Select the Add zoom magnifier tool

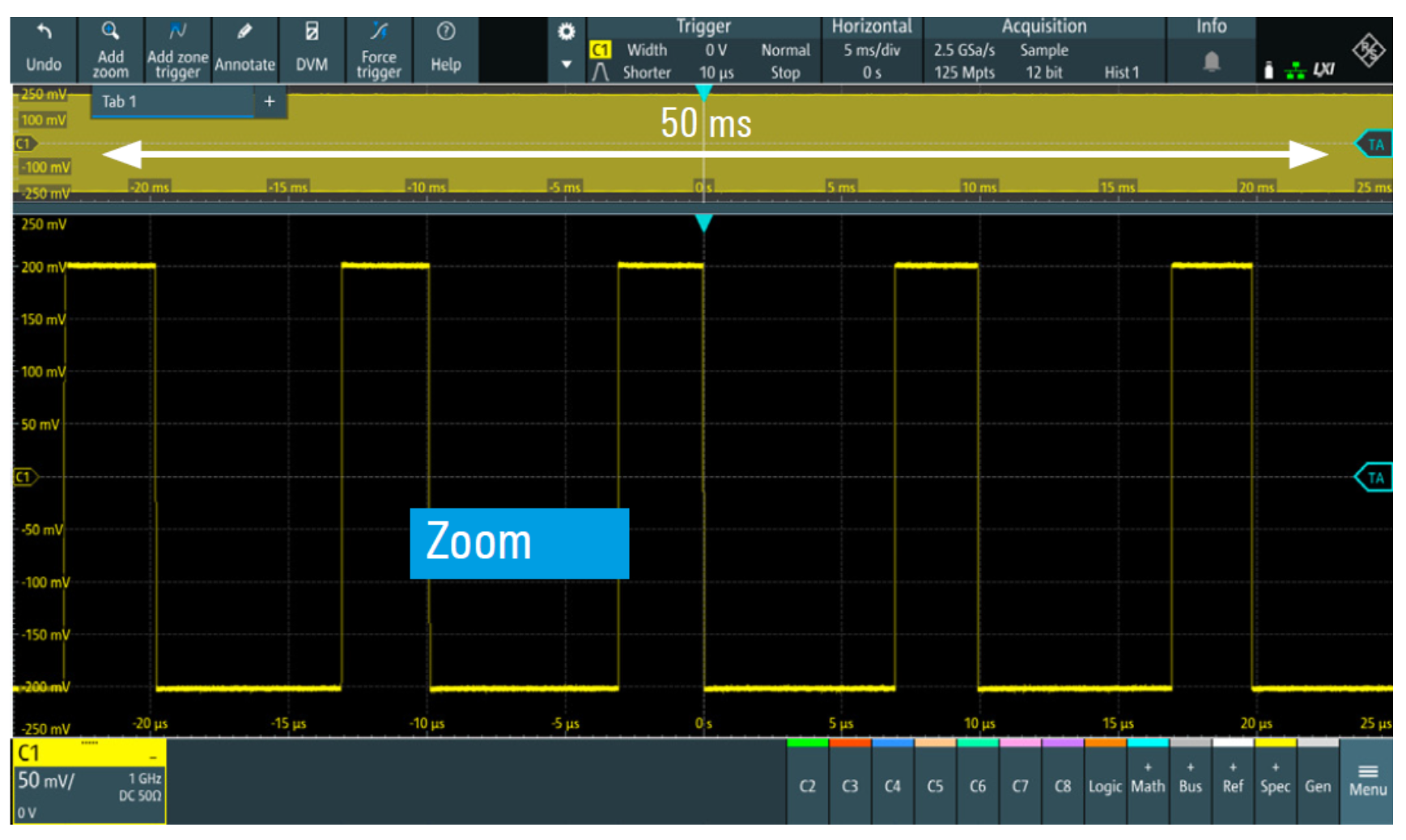point(110,32)
